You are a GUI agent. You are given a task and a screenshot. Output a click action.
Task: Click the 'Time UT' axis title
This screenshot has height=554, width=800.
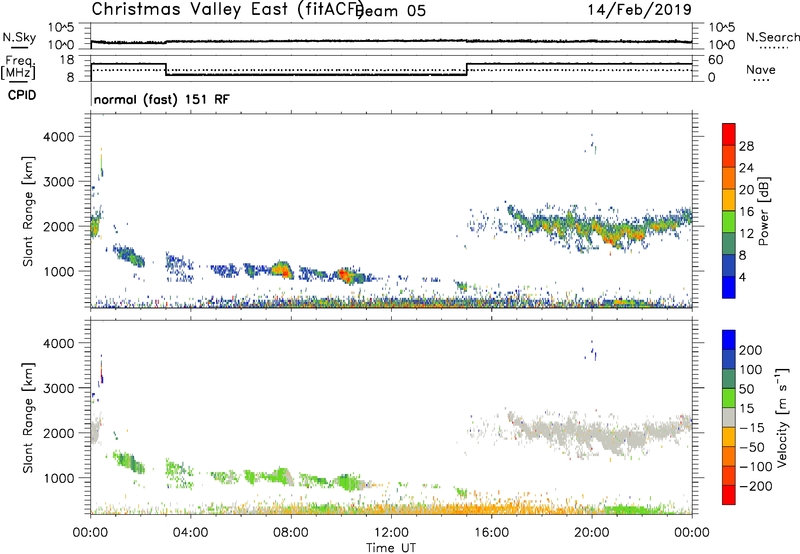(391, 548)
